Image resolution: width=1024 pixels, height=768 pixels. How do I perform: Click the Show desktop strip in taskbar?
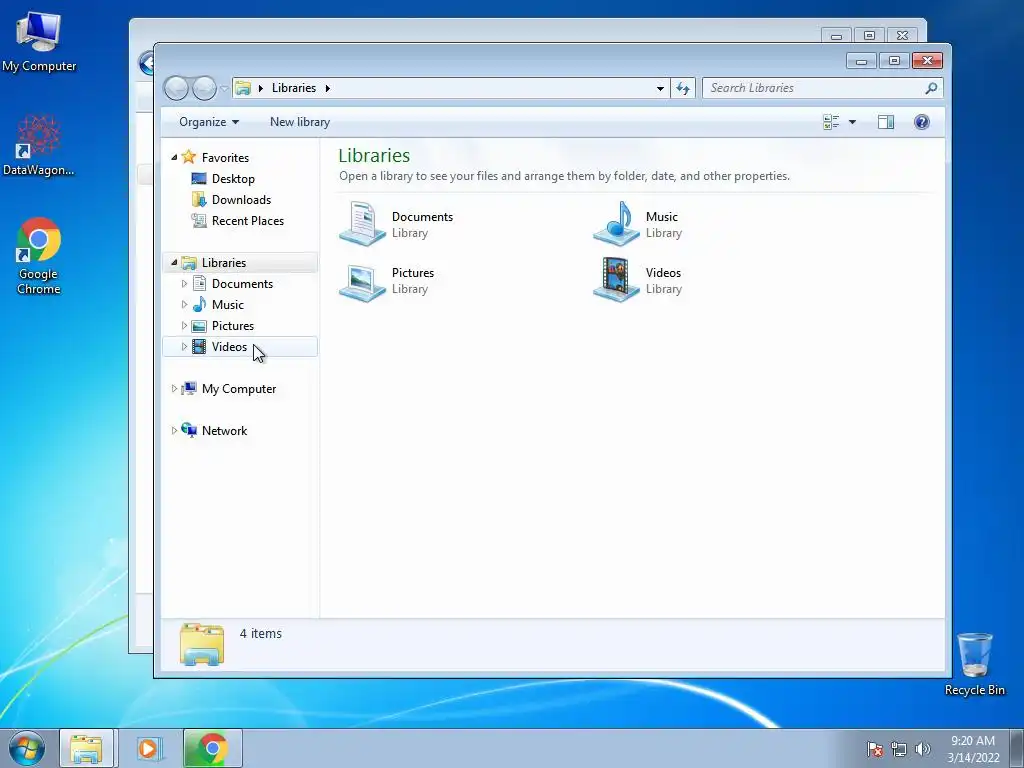pyautogui.click(x=1016, y=748)
